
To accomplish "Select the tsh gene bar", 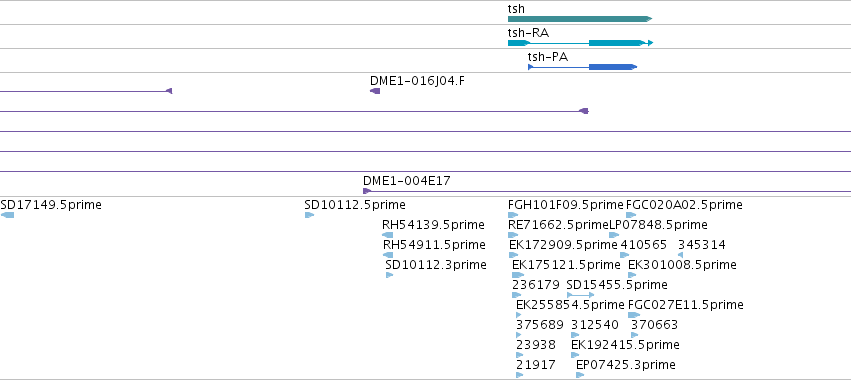I will point(580,19).
